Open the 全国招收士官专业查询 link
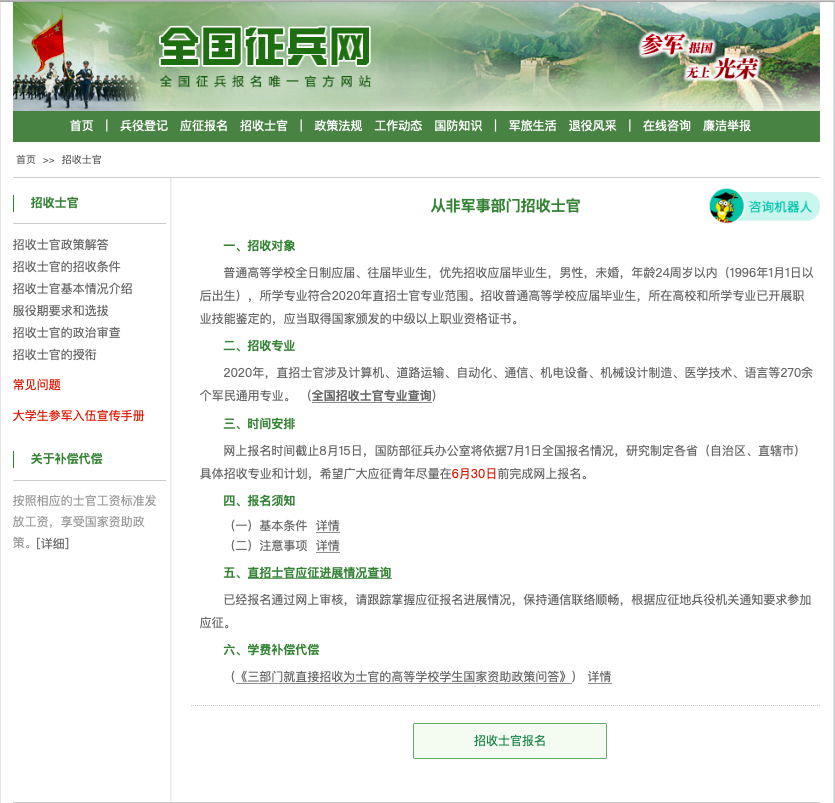Screen dimensions: 835x803 coord(372,396)
